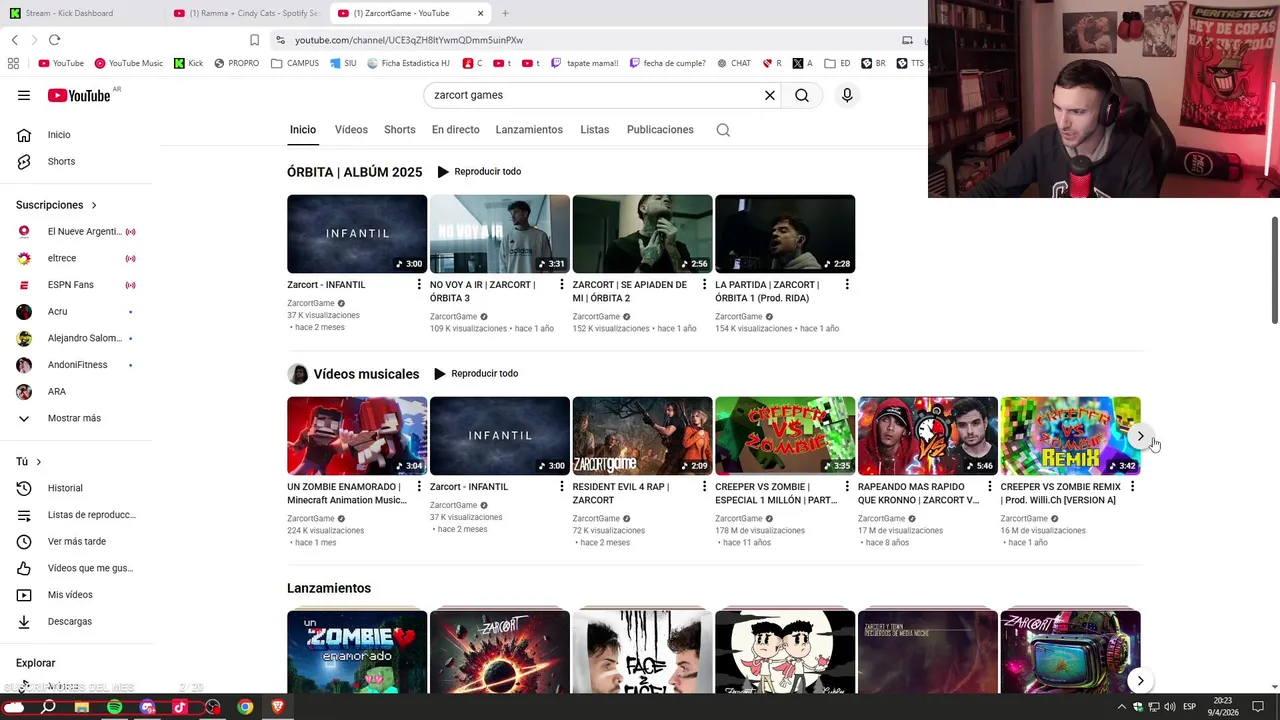Open Descargas in sidebar
The height and width of the screenshot is (720, 1280).
(x=76, y=621)
